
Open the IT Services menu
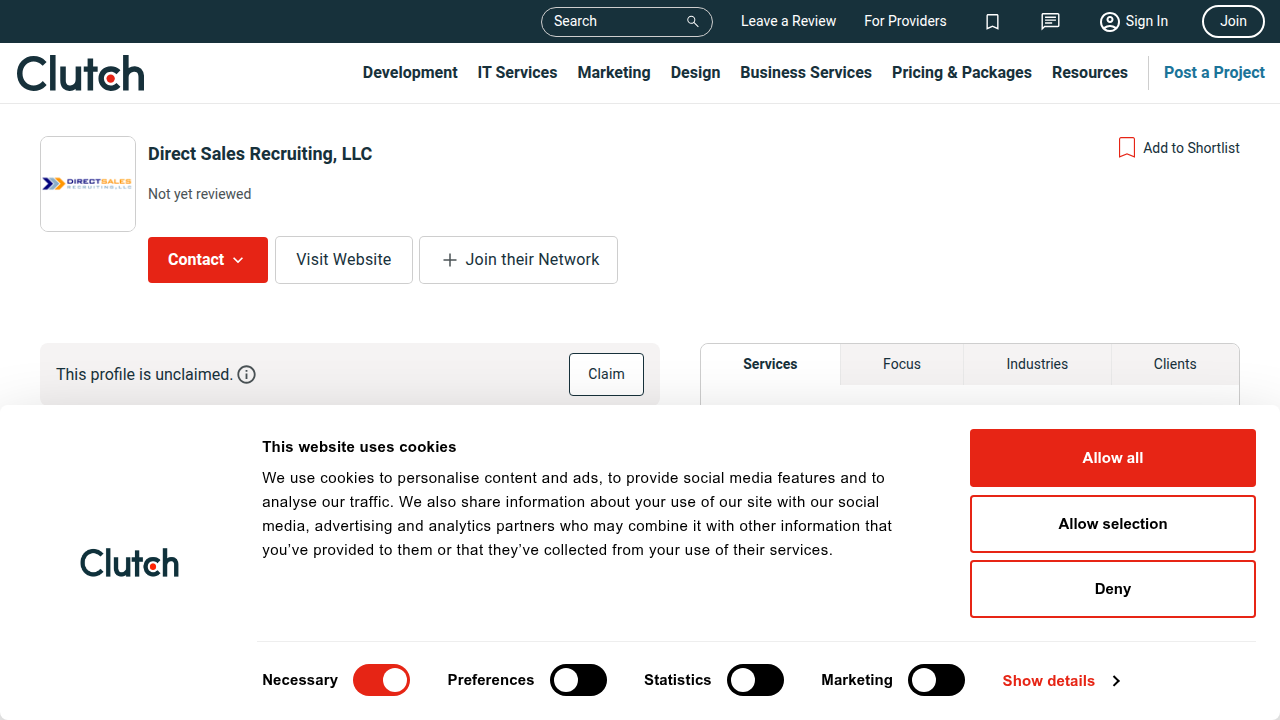pyautogui.click(x=517, y=73)
